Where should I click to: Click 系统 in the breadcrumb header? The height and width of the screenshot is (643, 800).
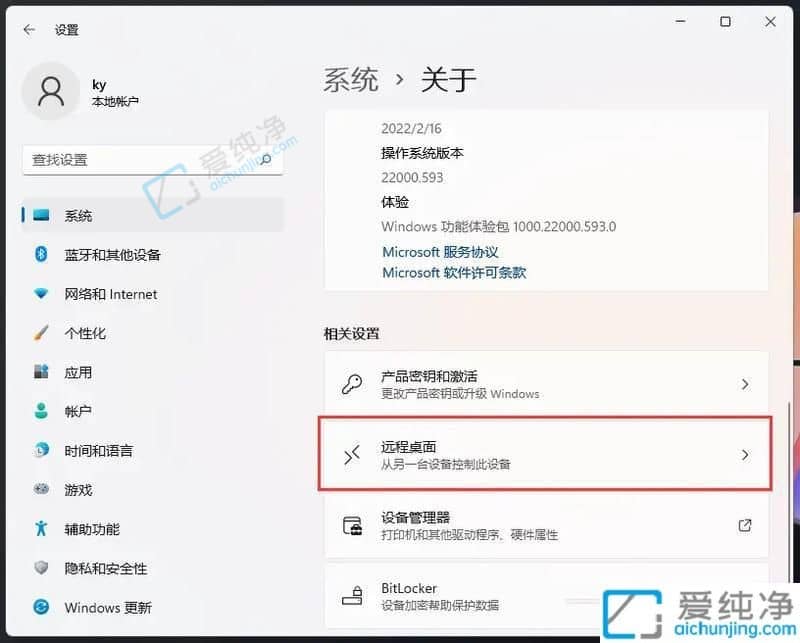pyautogui.click(x=351, y=79)
